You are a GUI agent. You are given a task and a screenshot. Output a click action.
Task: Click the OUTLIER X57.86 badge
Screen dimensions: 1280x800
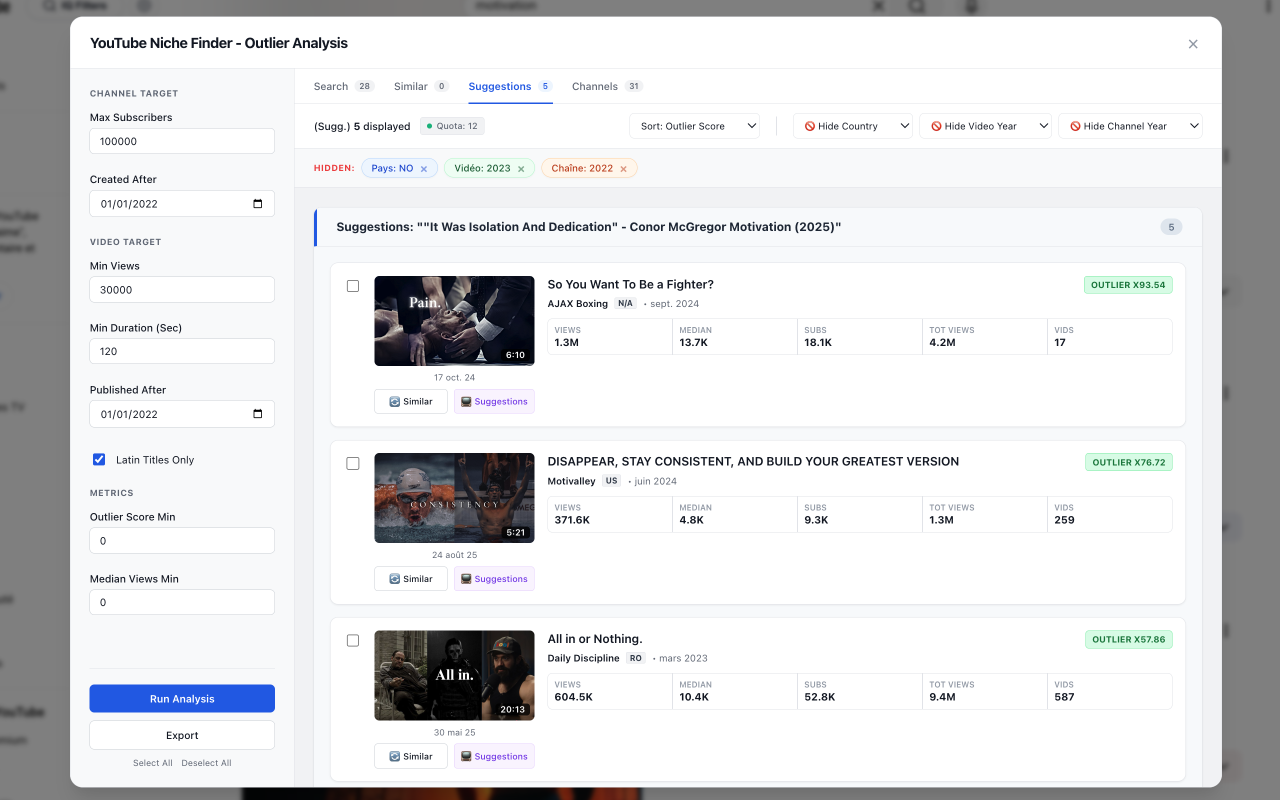pos(1128,639)
